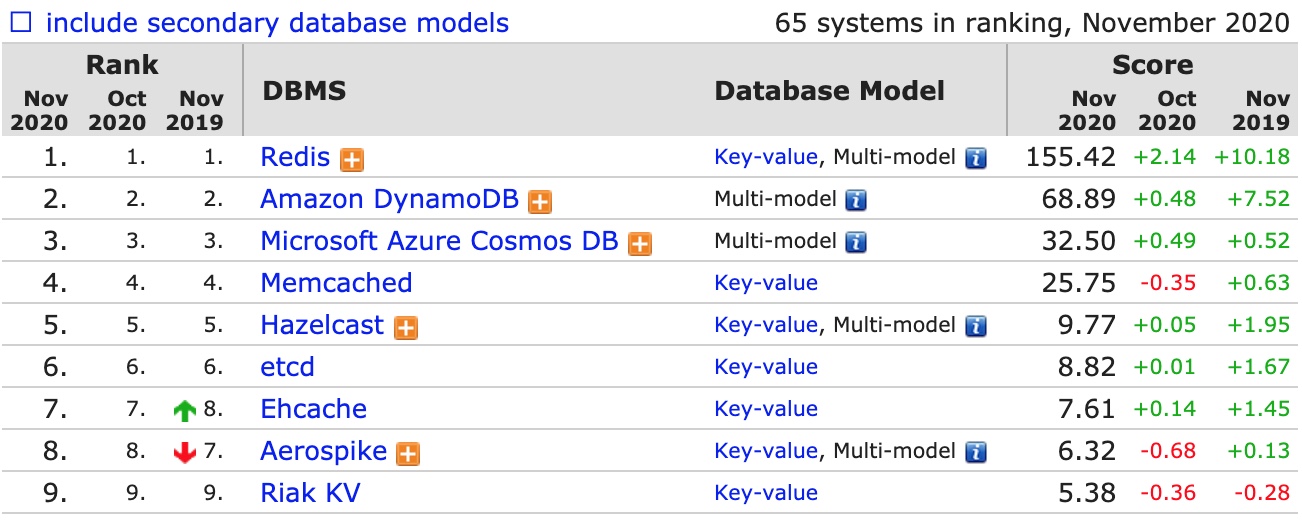Click the orange plus icon beside Redis
This screenshot has width=1302, height=520.
click(351, 159)
